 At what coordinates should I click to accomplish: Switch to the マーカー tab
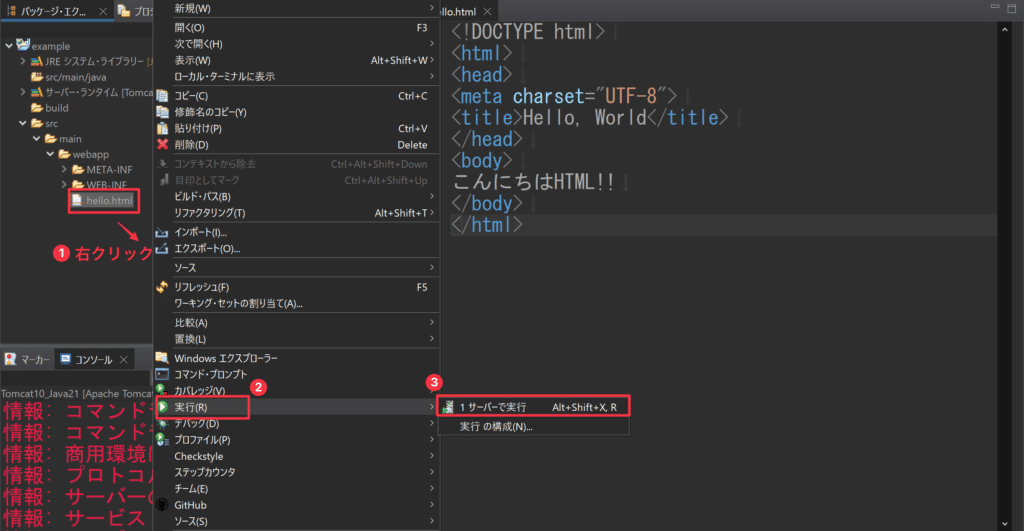27,358
